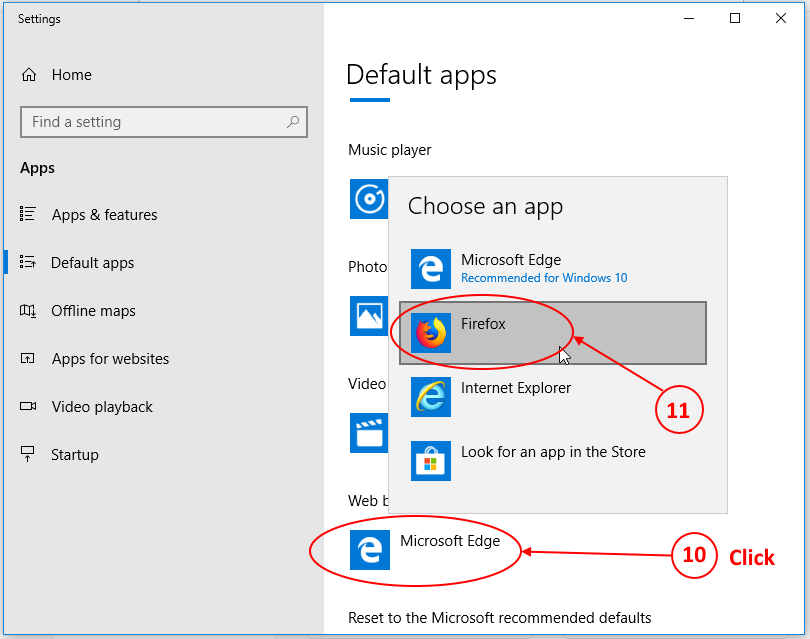The width and height of the screenshot is (810, 639).
Task: Click the Microsoft Edge web browser icon
Action: tap(370, 550)
